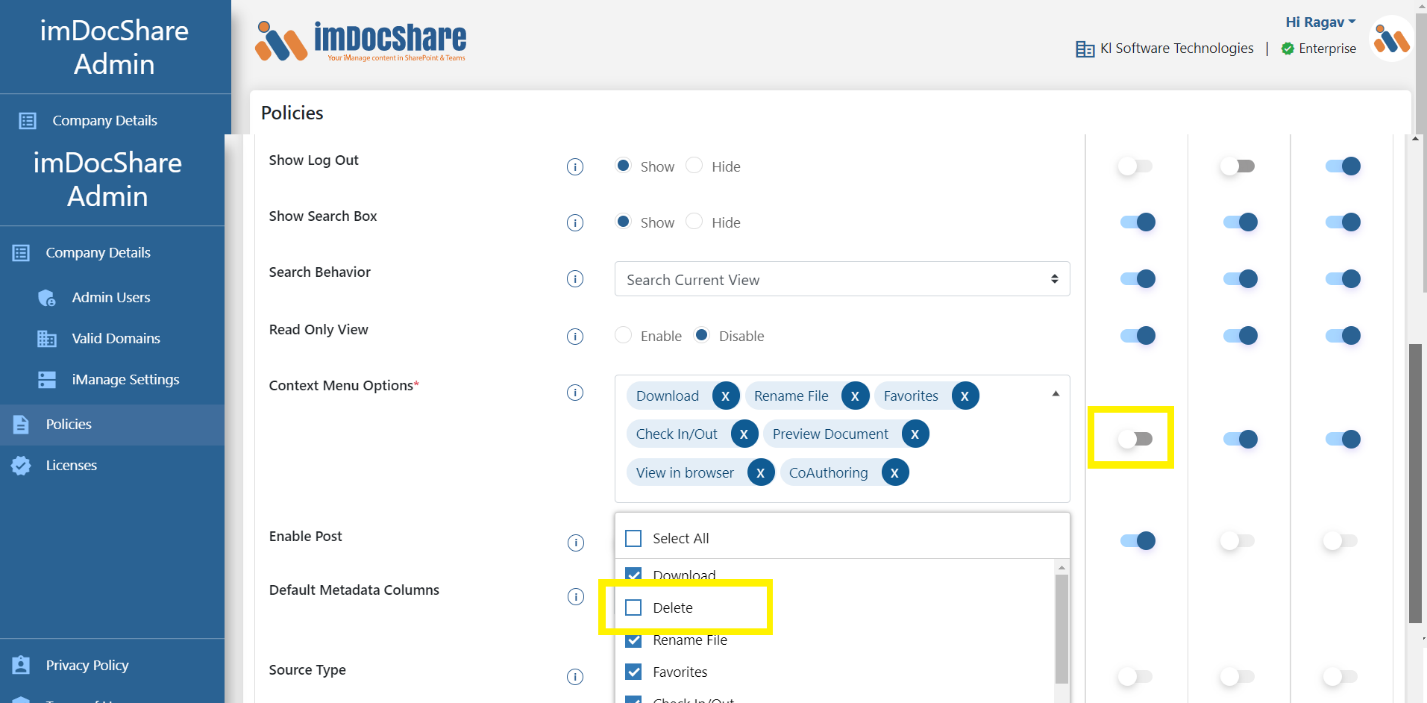
Task: Collapse the Context Menu Options list arrow
Action: click(x=1055, y=394)
